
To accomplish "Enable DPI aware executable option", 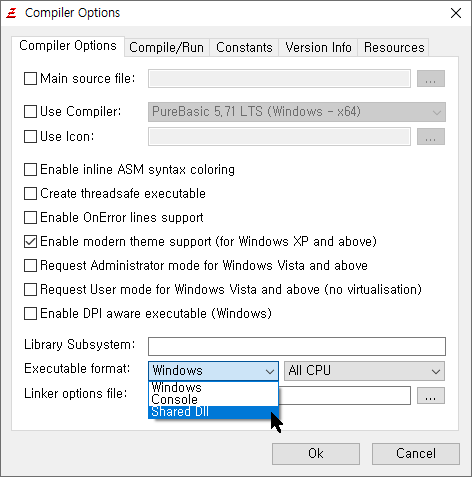I will pos(30,314).
